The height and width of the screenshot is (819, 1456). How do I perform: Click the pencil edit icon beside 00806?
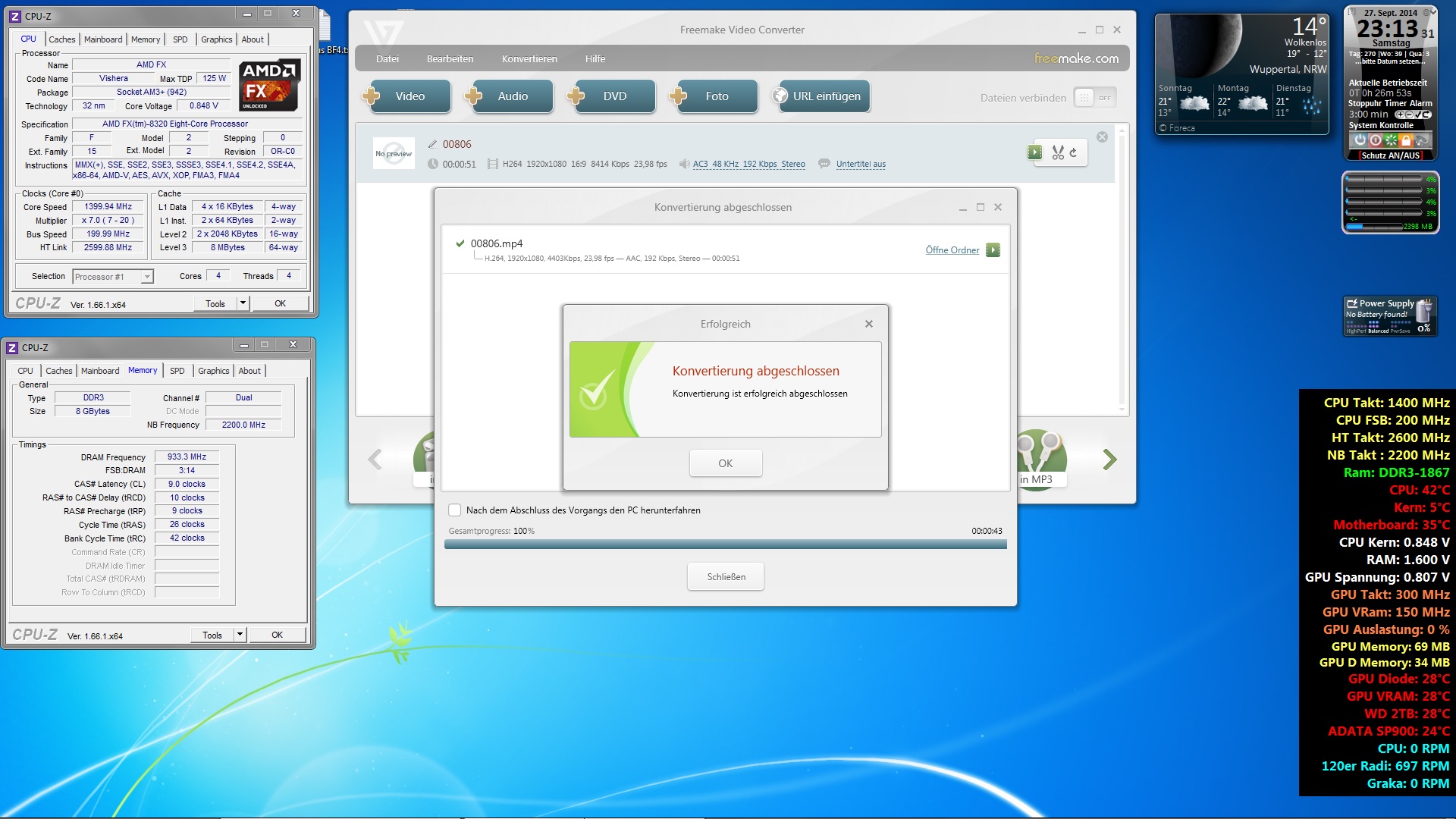click(432, 144)
